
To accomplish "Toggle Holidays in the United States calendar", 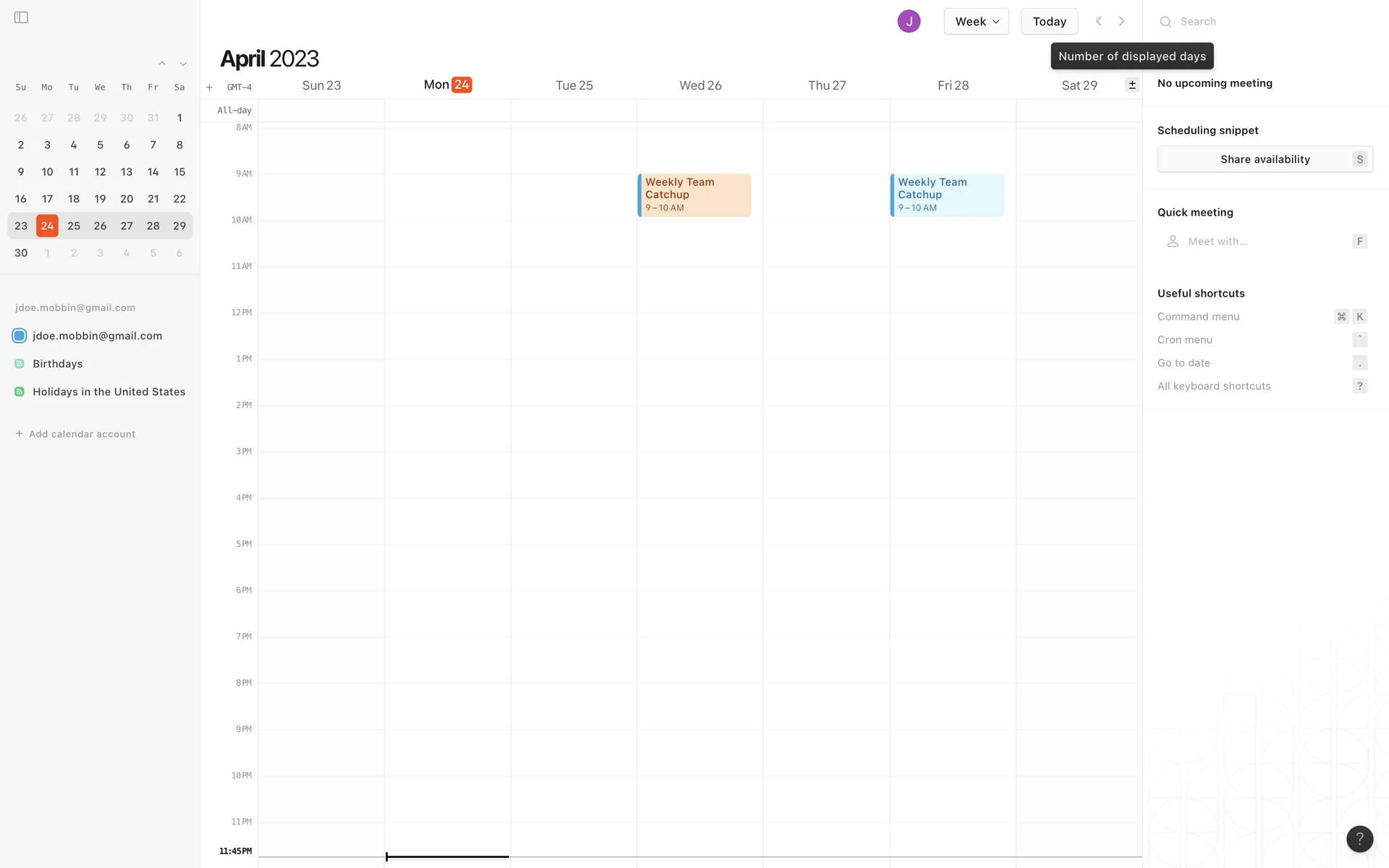I will pos(20,392).
